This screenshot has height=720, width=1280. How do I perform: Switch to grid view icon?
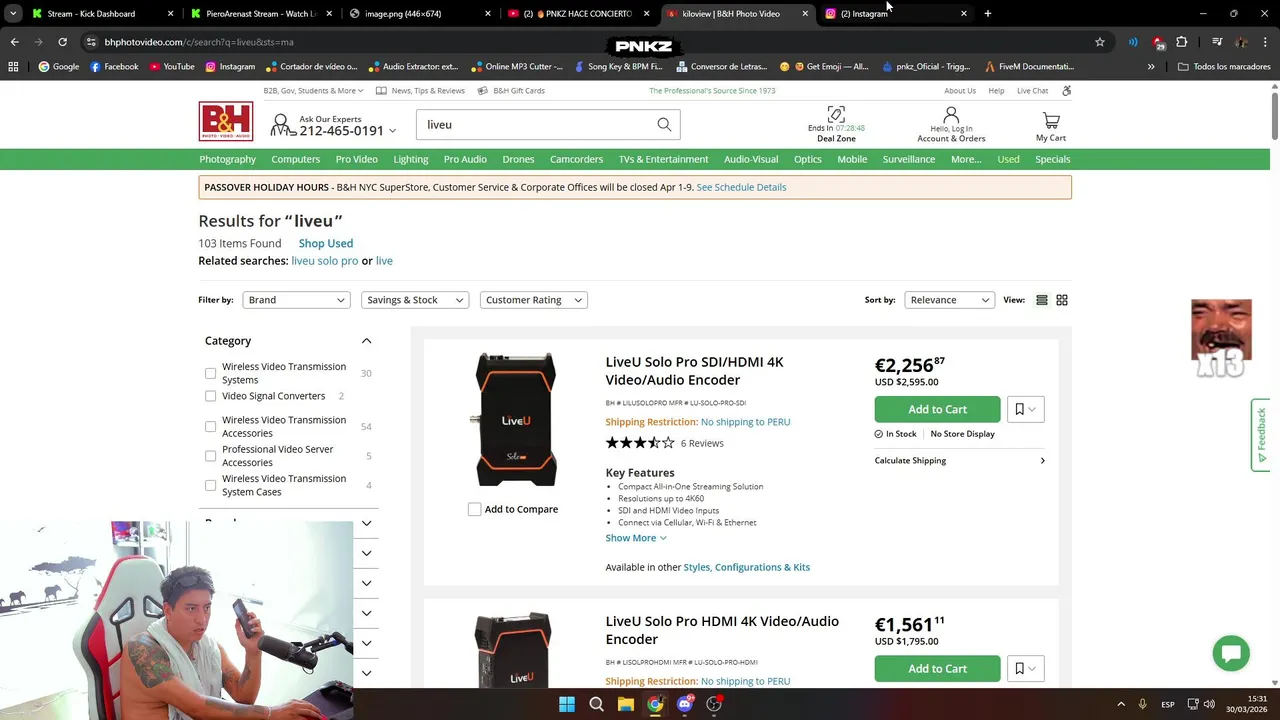pos(1062,300)
